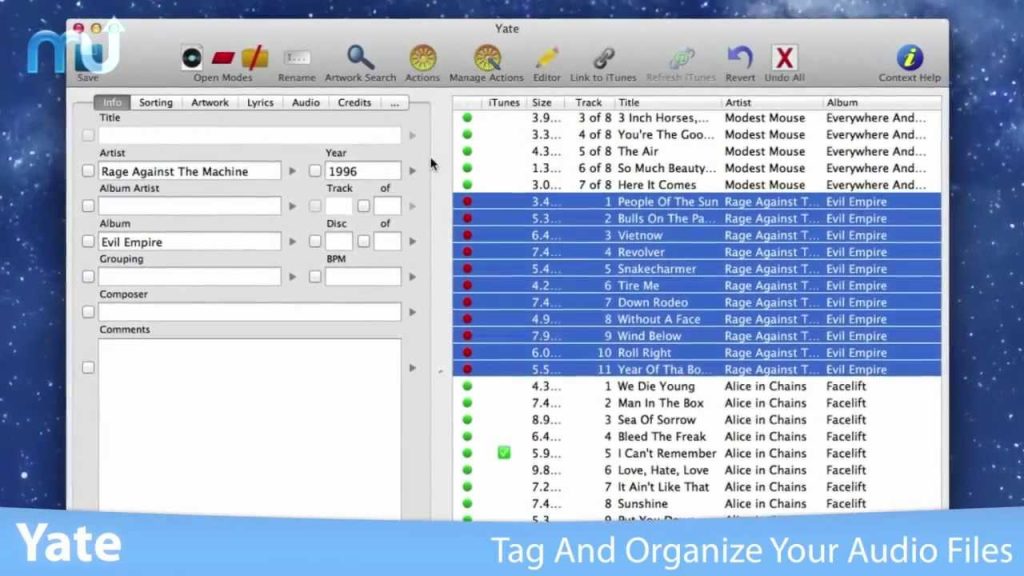Toggle the Artist field checkbox
This screenshot has height=576, width=1024.
click(88, 170)
